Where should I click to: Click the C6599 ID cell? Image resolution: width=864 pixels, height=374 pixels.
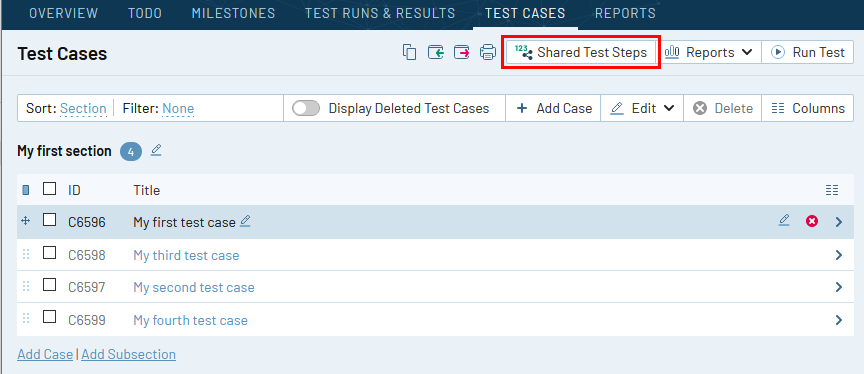click(x=87, y=321)
